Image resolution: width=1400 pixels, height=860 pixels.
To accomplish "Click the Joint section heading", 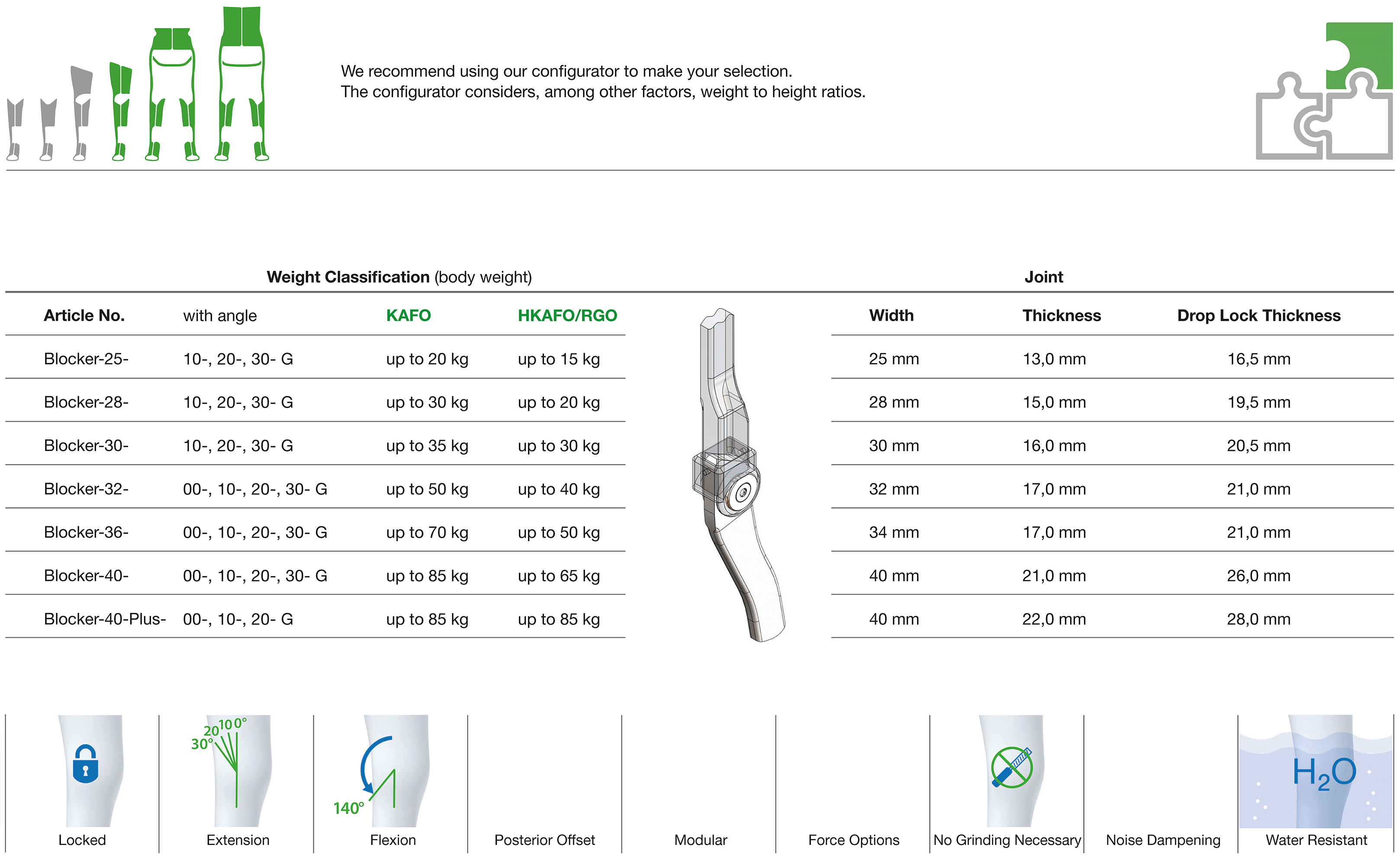I will (1043, 277).
